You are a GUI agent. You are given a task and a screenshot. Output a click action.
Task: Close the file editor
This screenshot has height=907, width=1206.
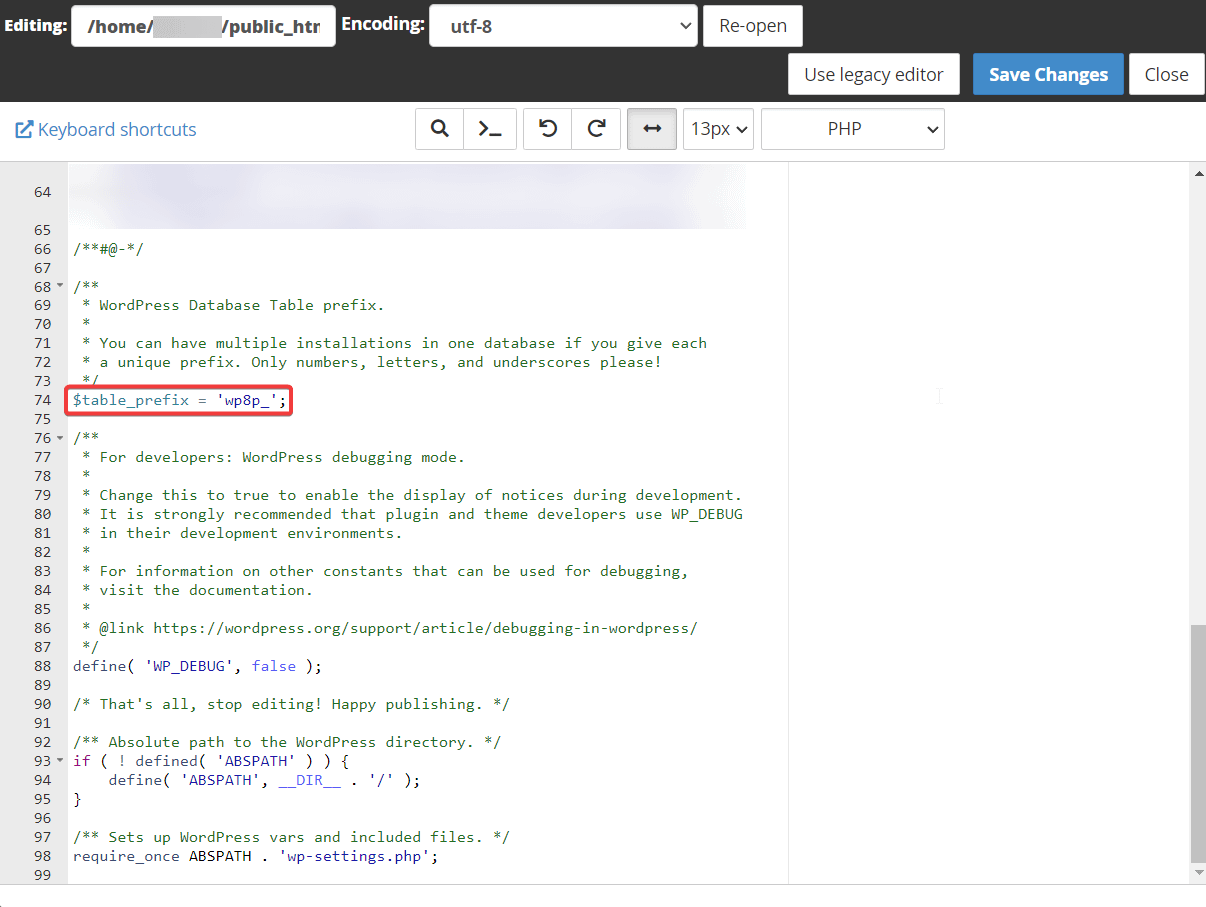(1166, 75)
